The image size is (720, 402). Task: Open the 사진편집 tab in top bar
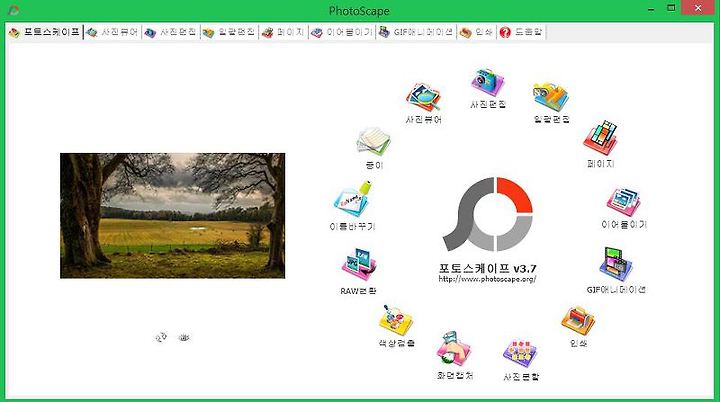[171, 32]
